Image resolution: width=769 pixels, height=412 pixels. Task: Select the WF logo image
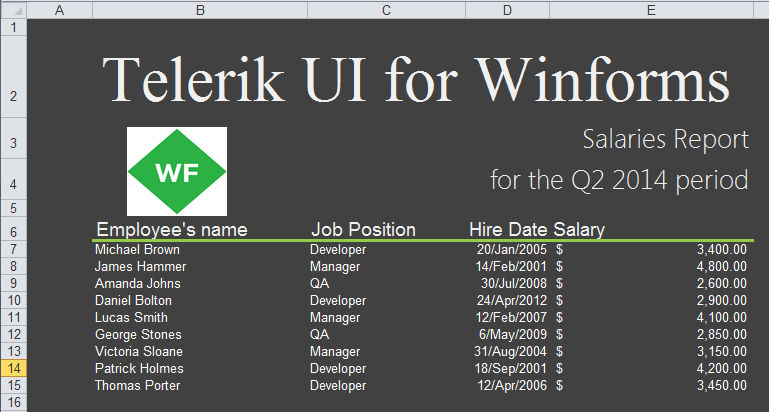(177, 171)
